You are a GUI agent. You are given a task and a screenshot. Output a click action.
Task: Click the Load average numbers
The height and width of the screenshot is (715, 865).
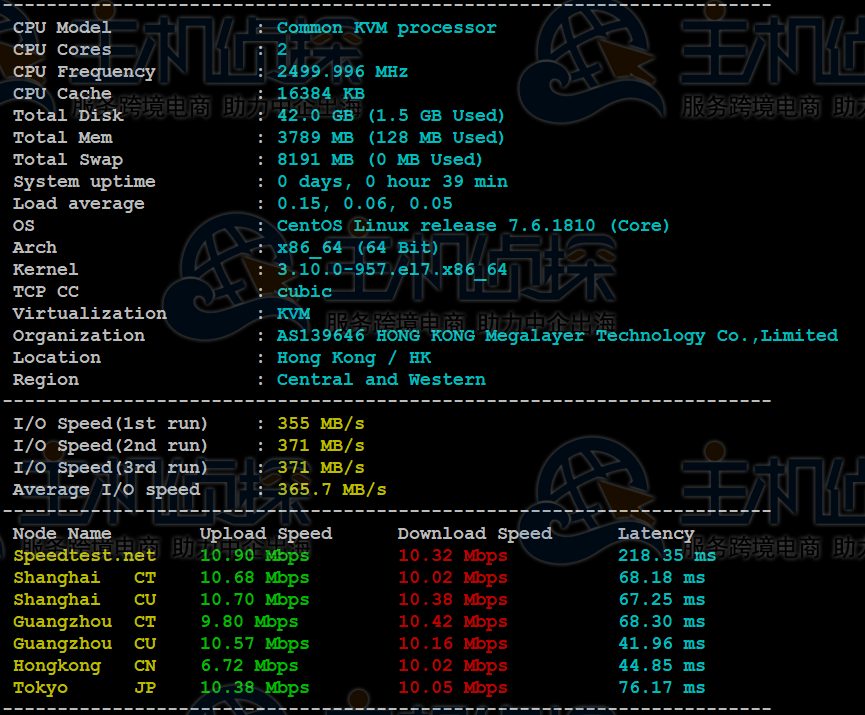pyautogui.click(x=364, y=204)
